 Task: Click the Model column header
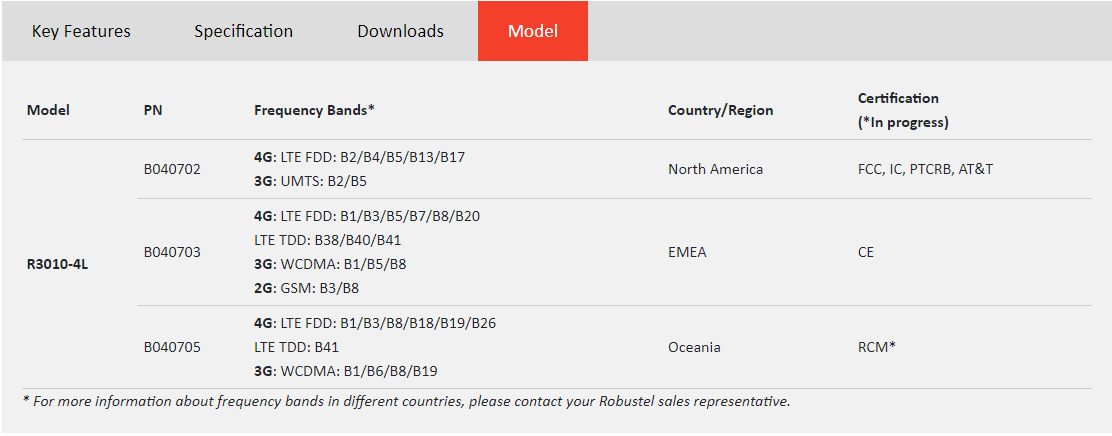[x=48, y=111]
